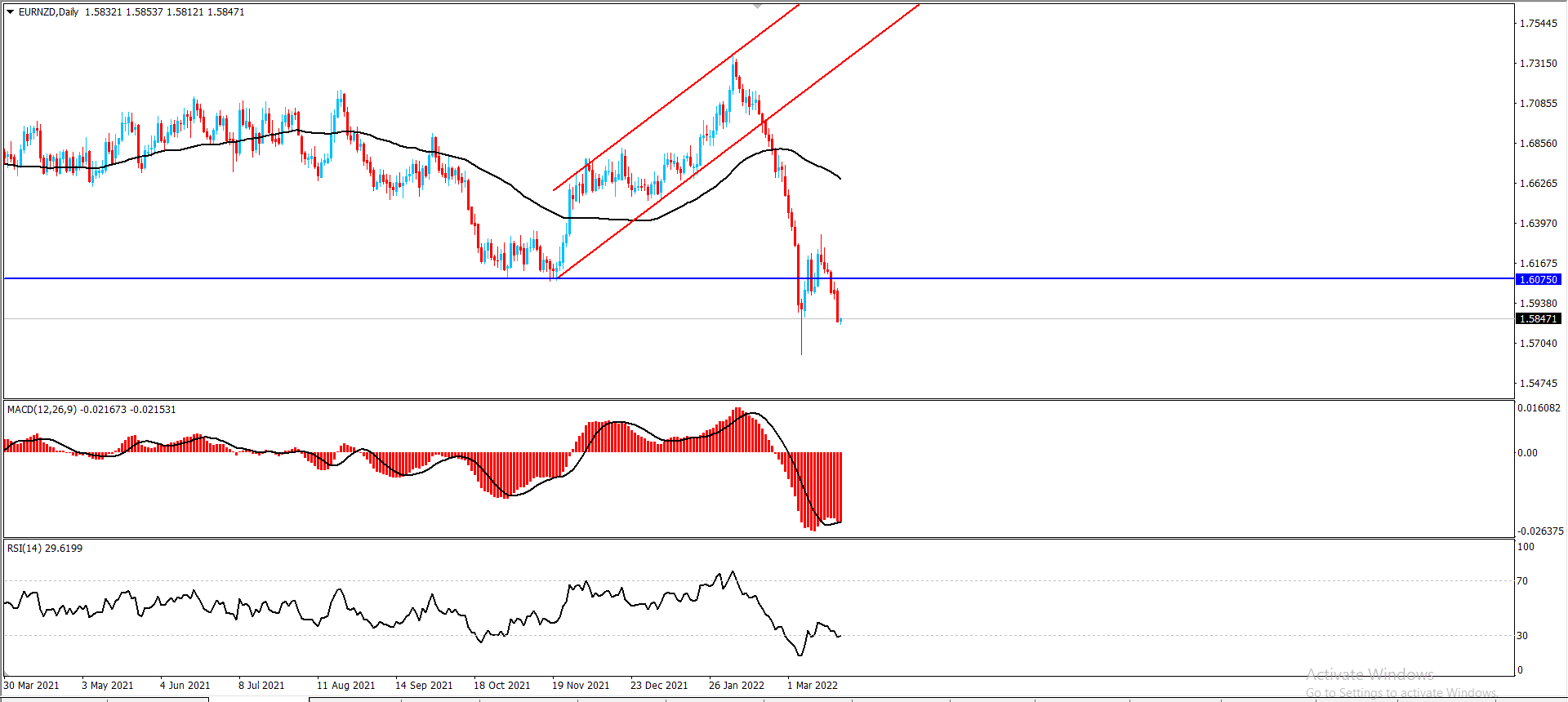The image size is (1568, 702).
Task: Click the 4 Jun 2021 date label
Action: [185, 686]
